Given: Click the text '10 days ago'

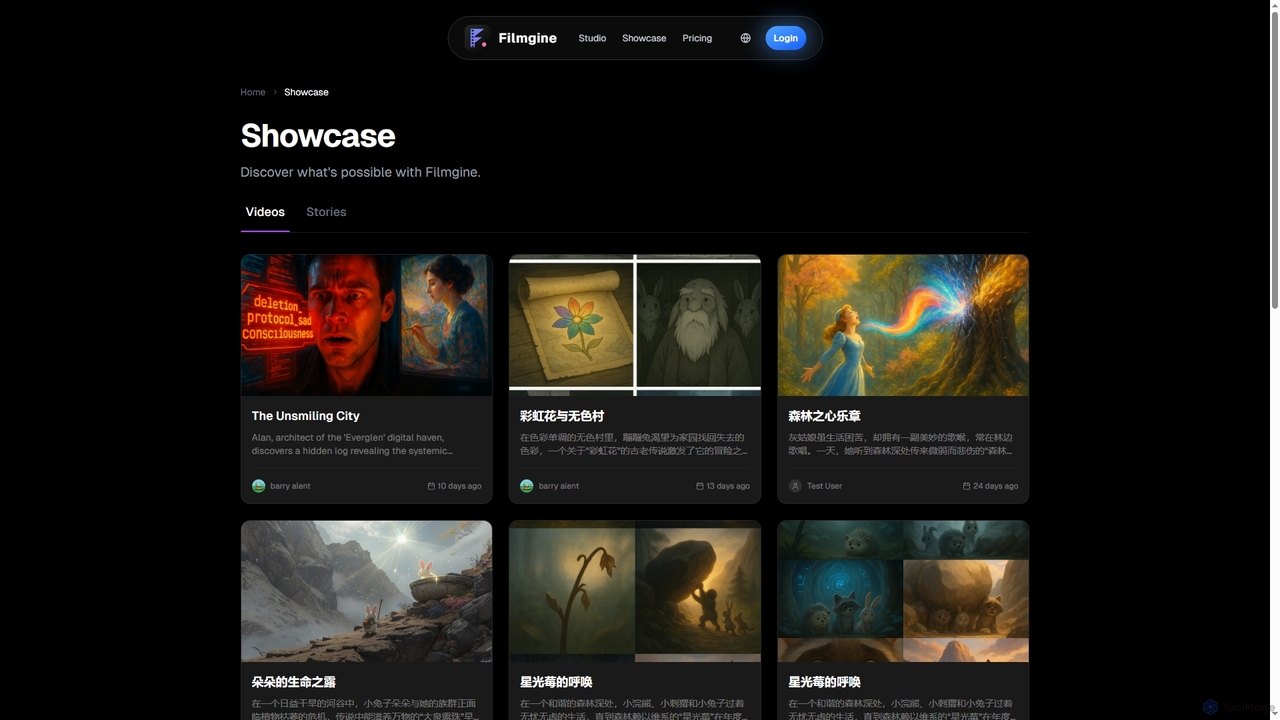Looking at the screenshot, I should coord(459,486).
